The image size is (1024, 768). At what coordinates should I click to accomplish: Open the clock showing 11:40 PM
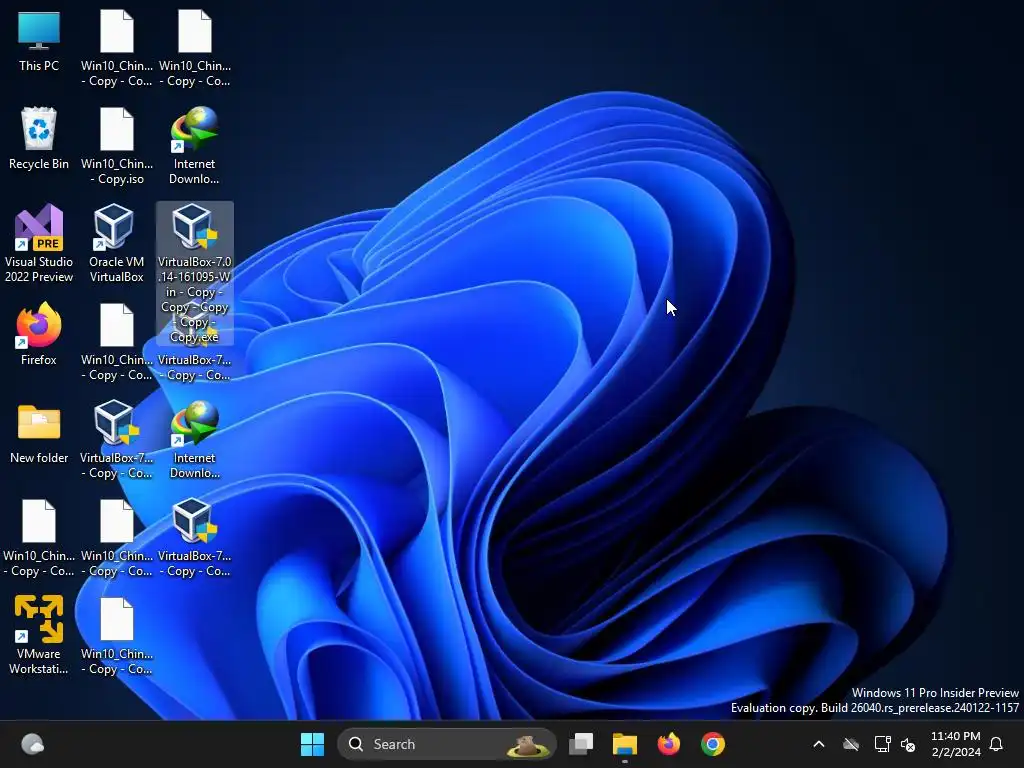click(955, 744)
